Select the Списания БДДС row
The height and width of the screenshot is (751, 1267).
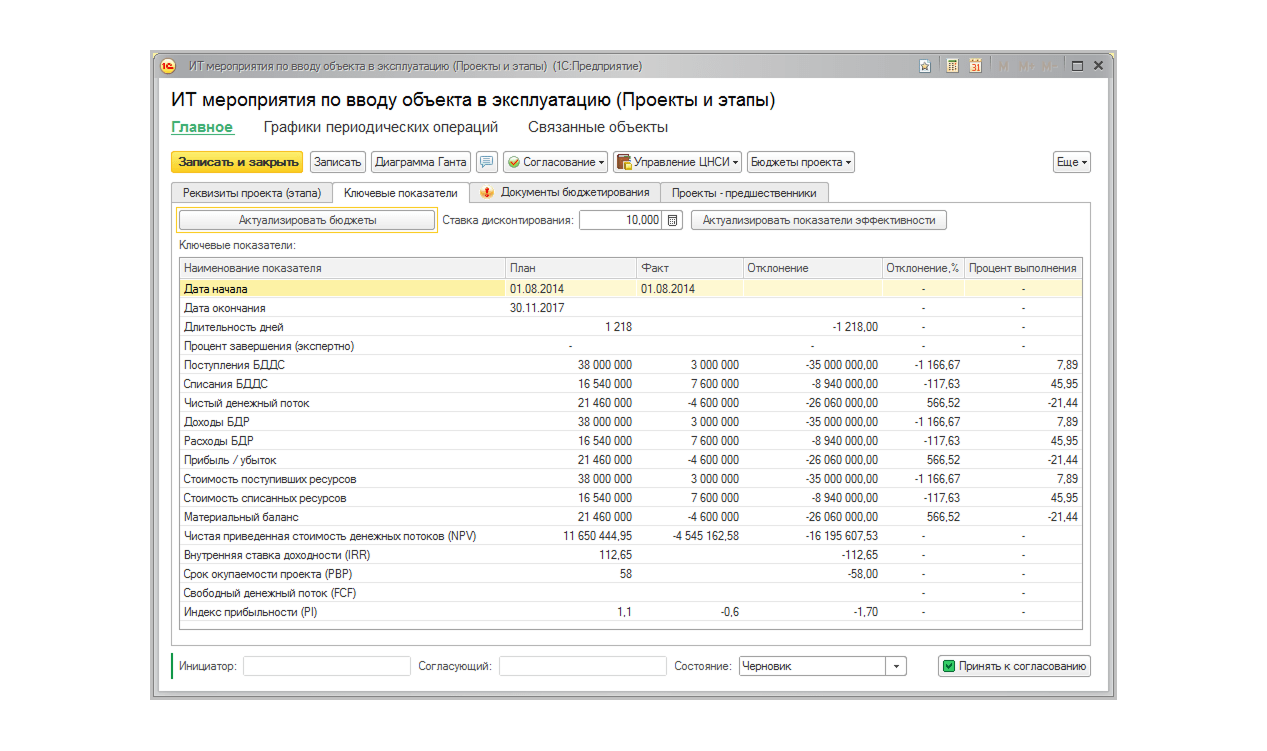click(x=631, y=384)
